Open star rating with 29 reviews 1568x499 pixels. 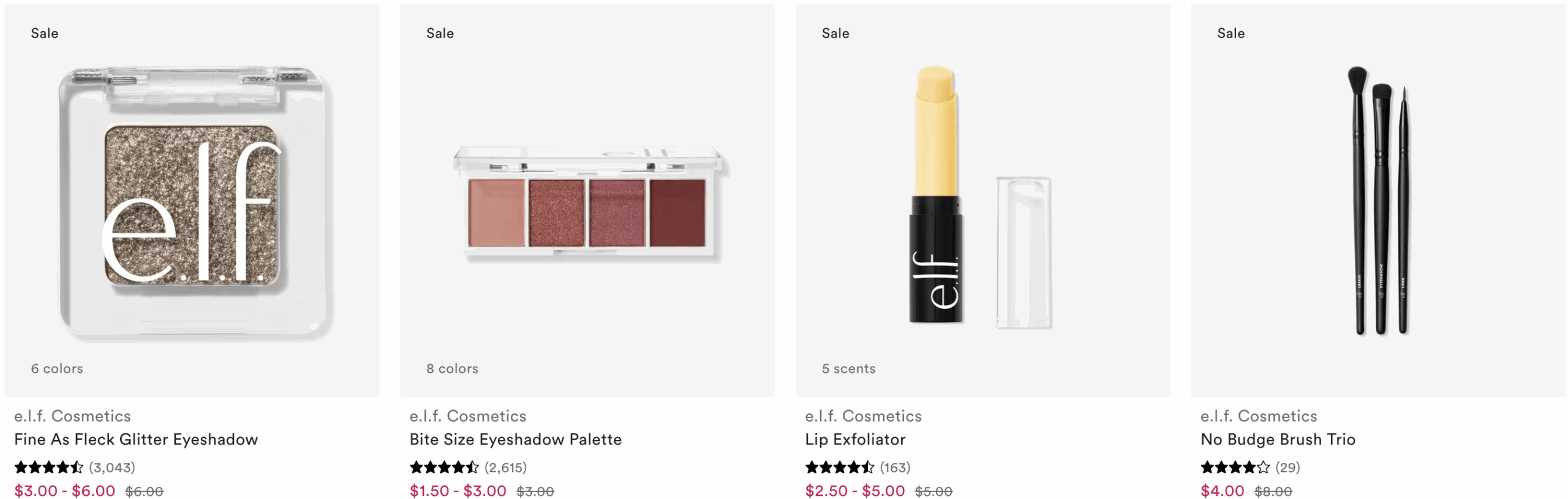point(1250,467)
